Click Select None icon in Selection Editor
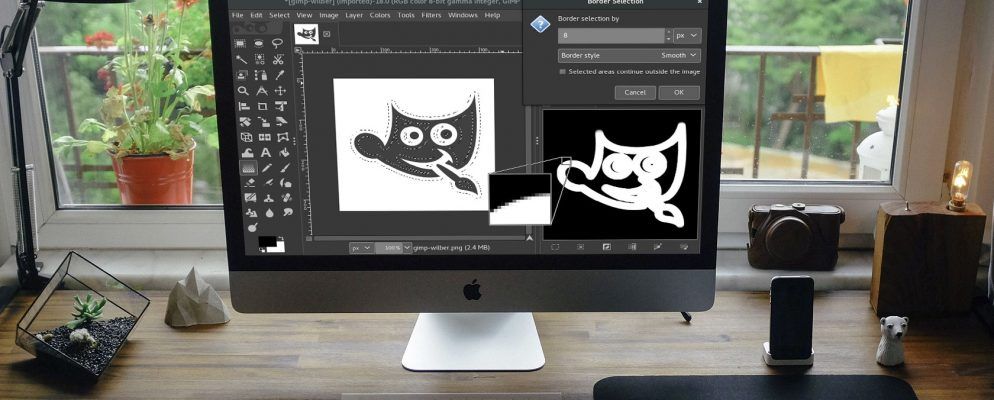The height and width of the screenshot is (400, 994). (x=580, y=247)
